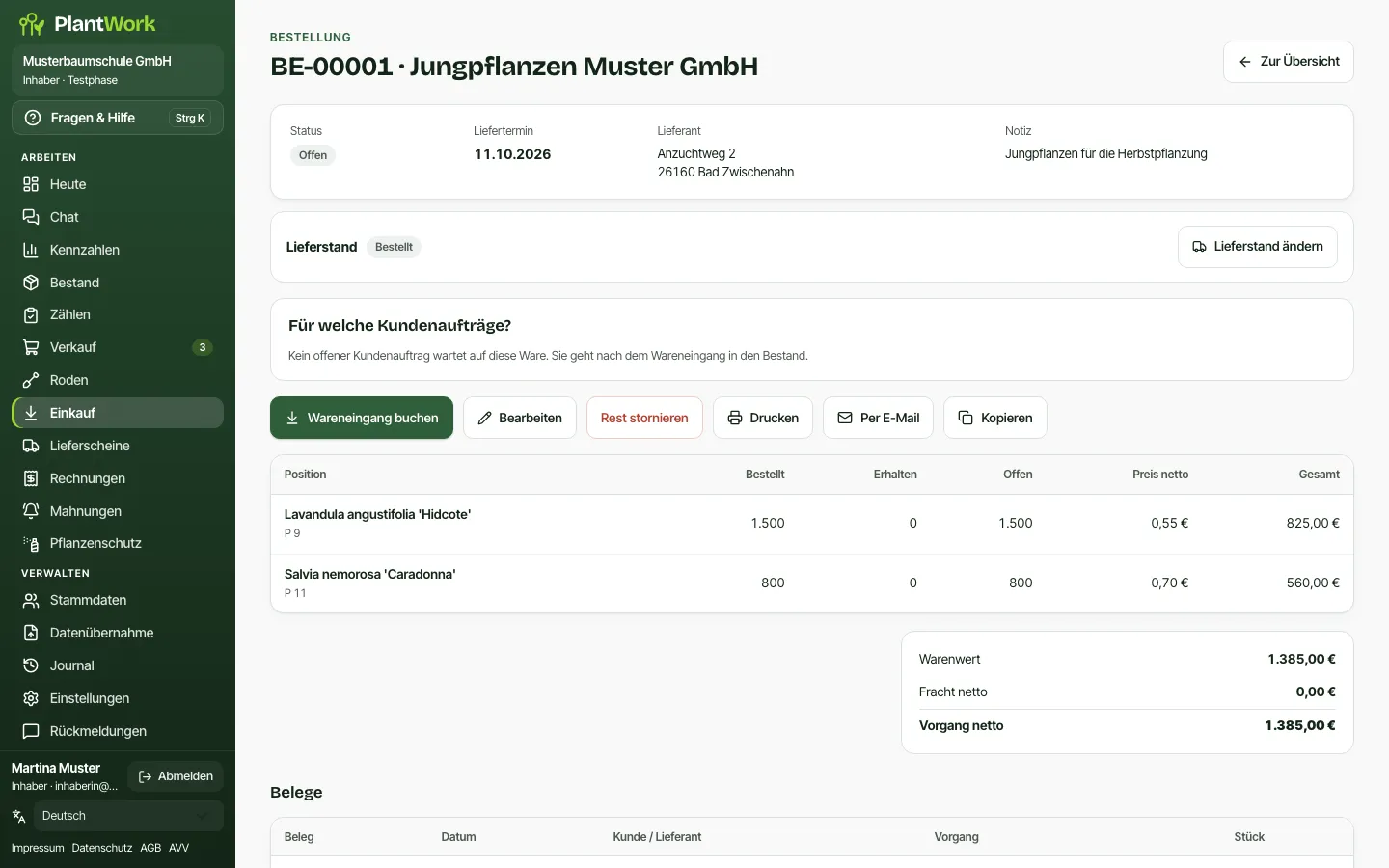Print the order with Drucken

point(763,418)
